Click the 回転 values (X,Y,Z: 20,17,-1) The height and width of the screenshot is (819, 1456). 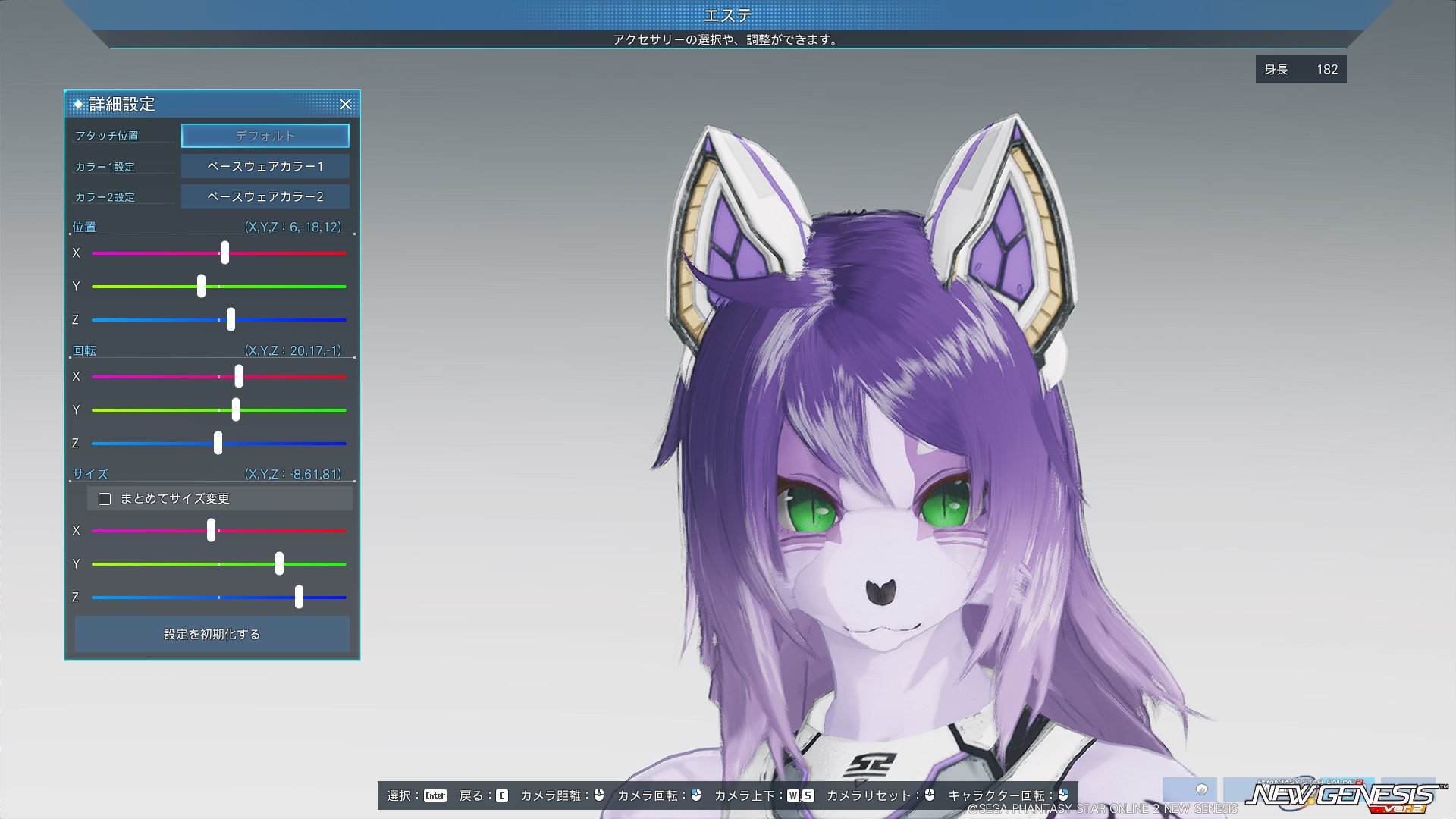[x=293, y=350]
